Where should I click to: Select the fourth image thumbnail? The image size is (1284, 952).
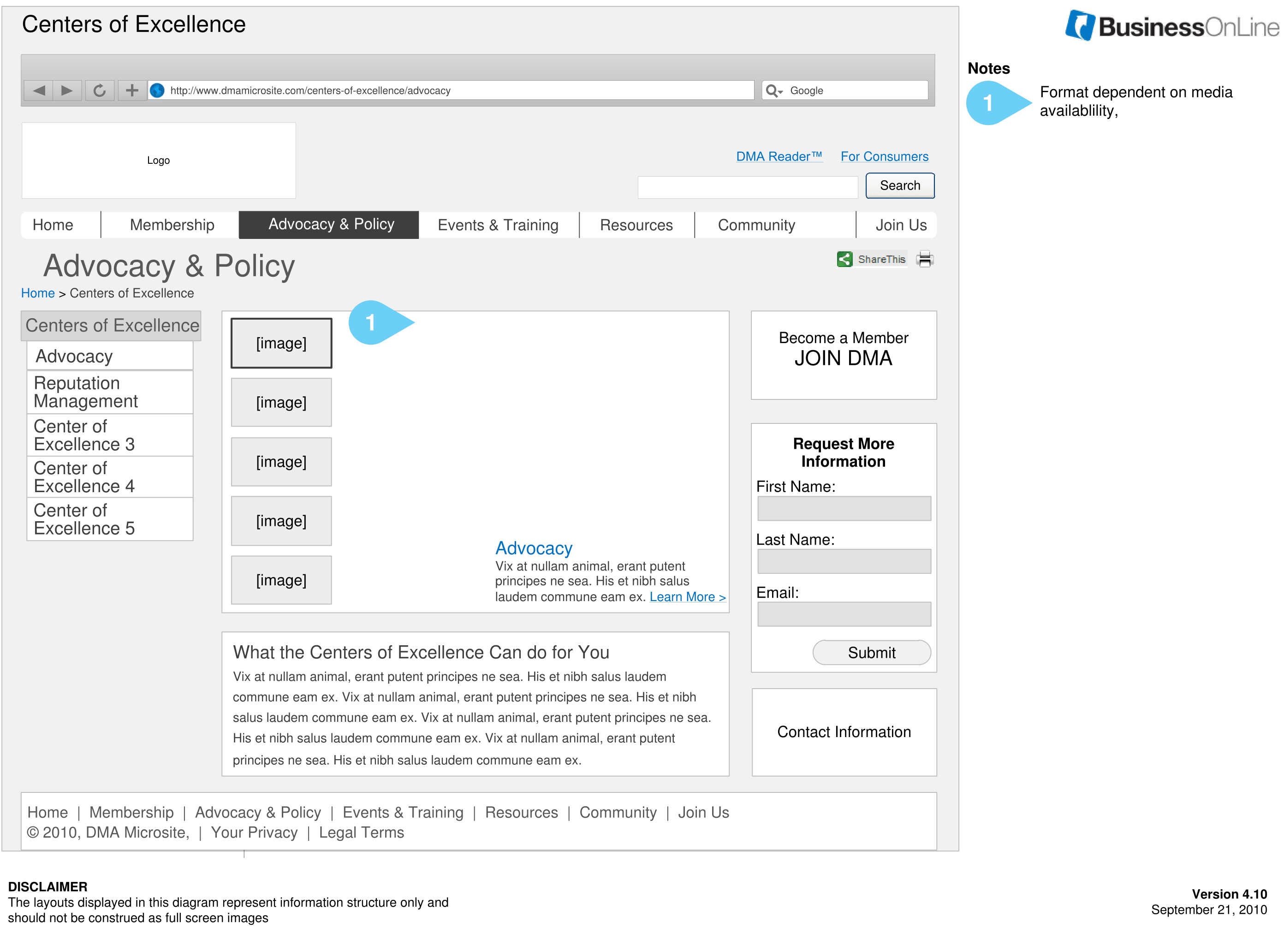281,521
